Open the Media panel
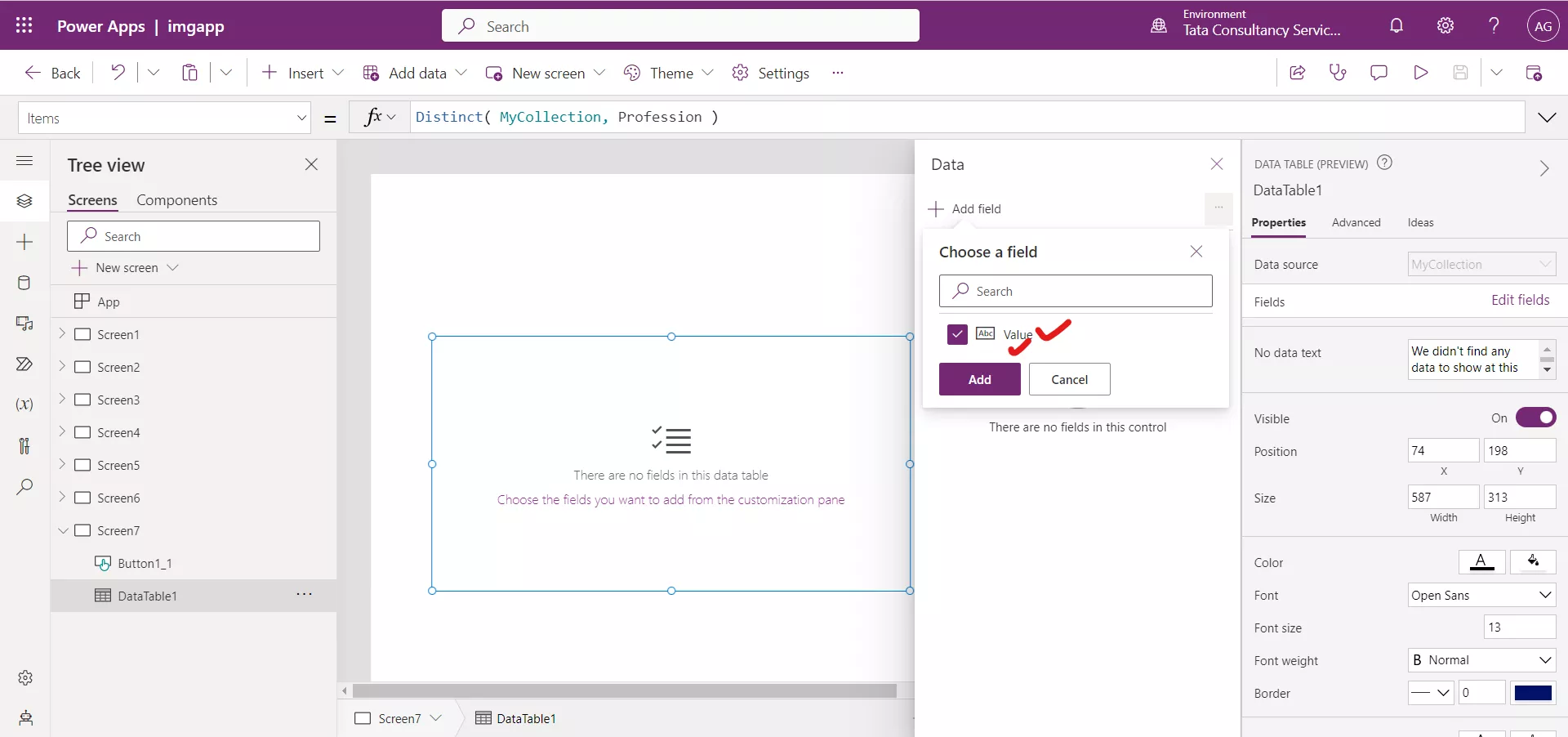 click(x=24, y=324)
